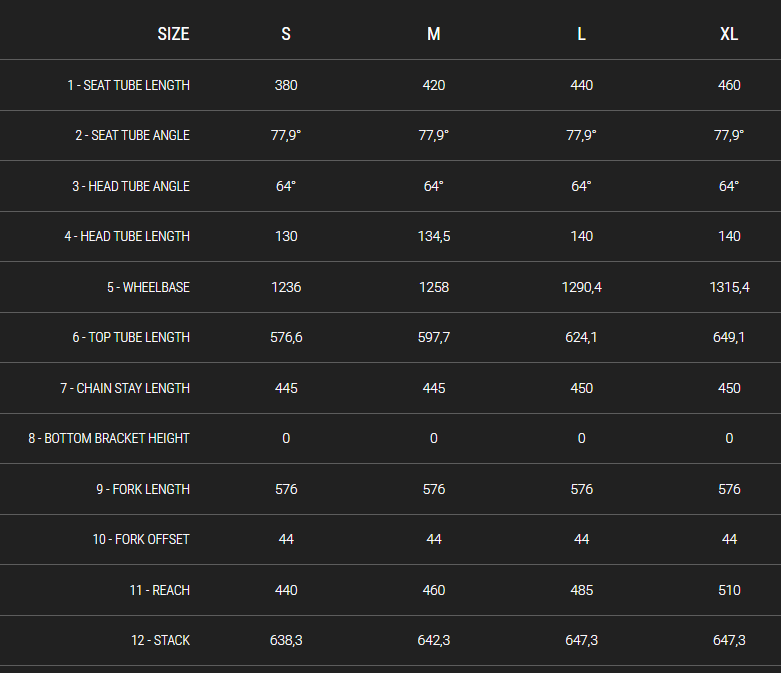Click the SIZE header cell
Viewport: 781px width, 673px height.
point(173,34)
